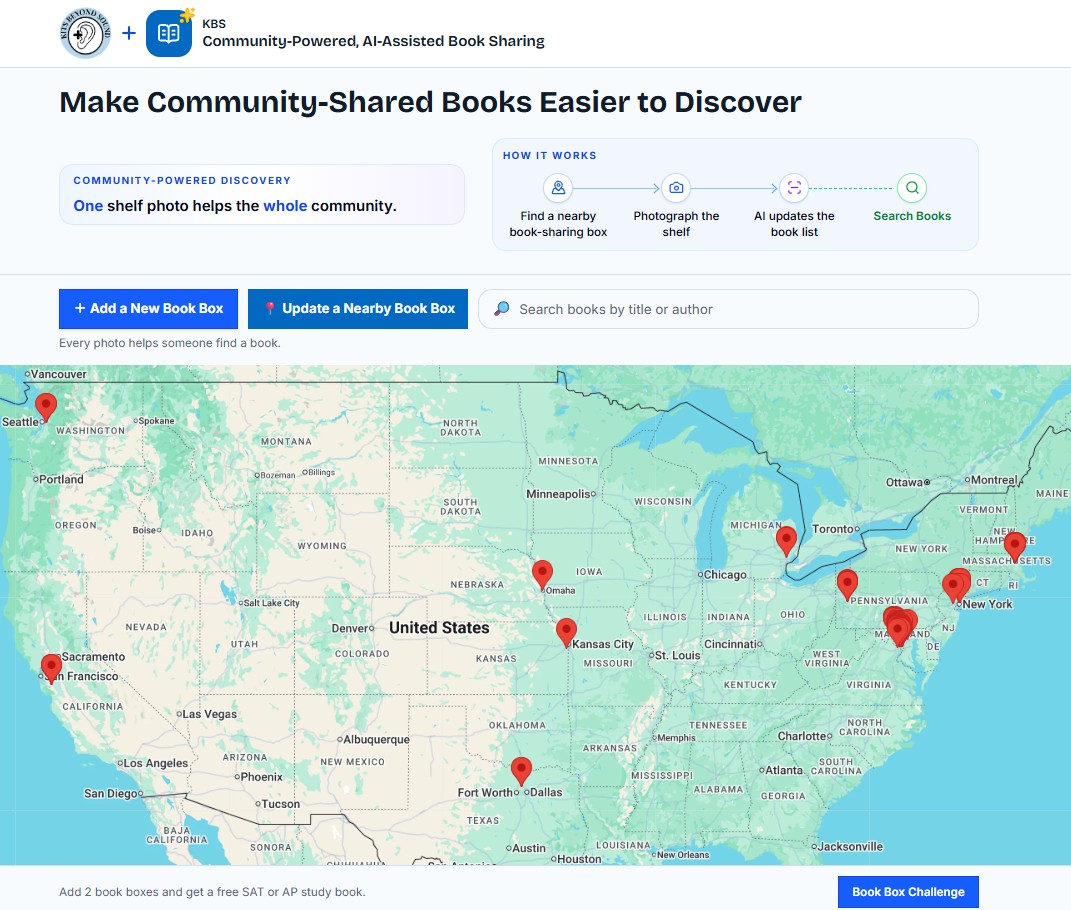Click the blue KBS open-book icon
The image size is (1071, 910).
(169, 33)
